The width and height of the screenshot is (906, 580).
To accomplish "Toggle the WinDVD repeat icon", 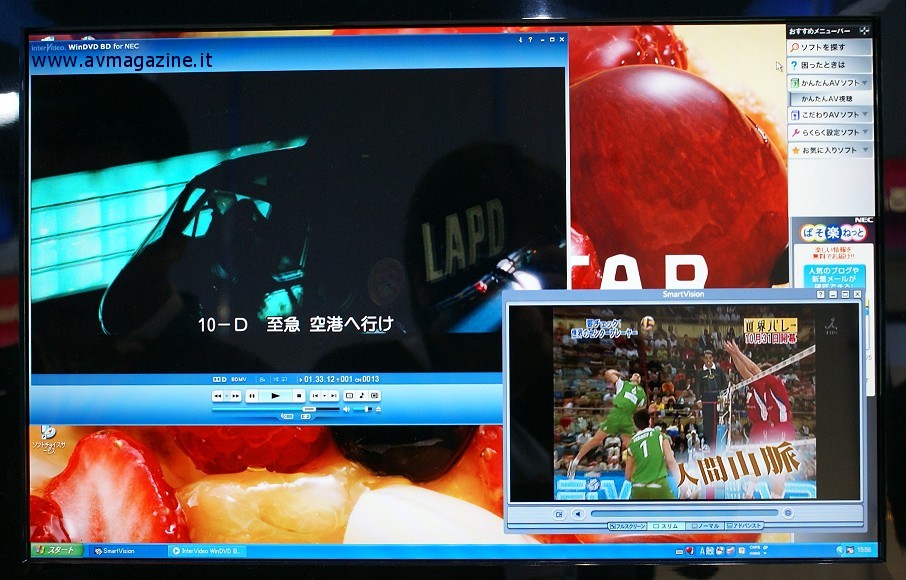I will (285, 379).
